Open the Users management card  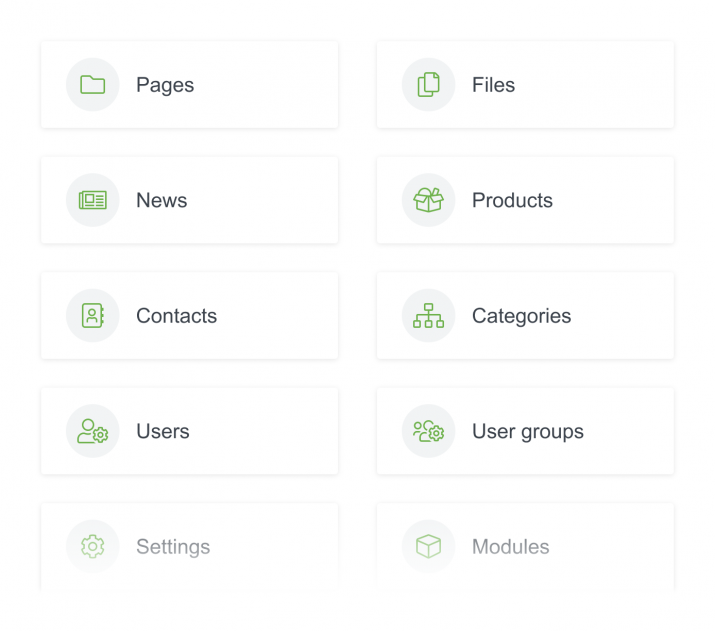pyautogui.click(x=190, y=431)
